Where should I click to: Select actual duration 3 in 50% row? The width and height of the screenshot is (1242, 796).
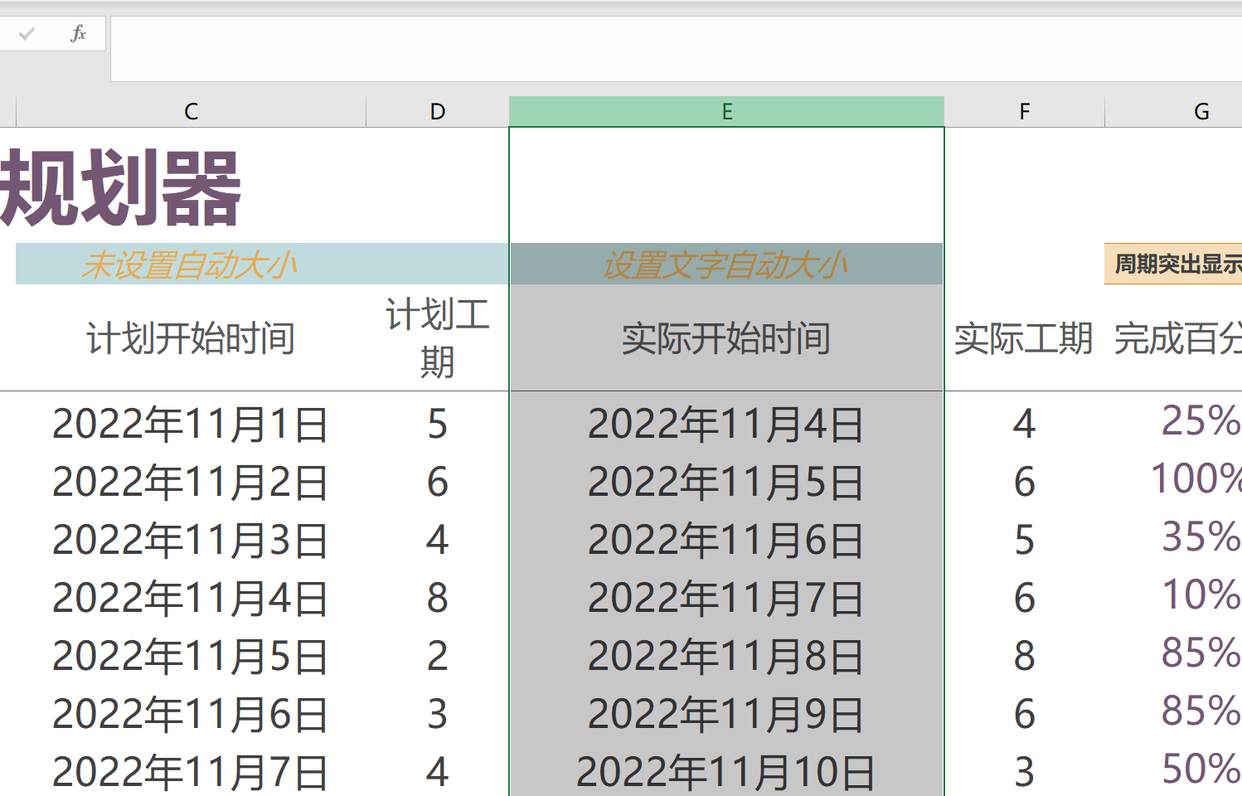[x=1024, y=770]
